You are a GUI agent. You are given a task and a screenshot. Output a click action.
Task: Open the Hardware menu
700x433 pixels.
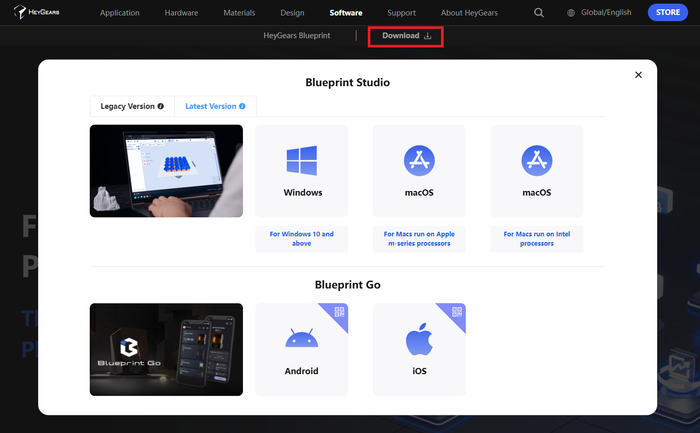point(181,13)
